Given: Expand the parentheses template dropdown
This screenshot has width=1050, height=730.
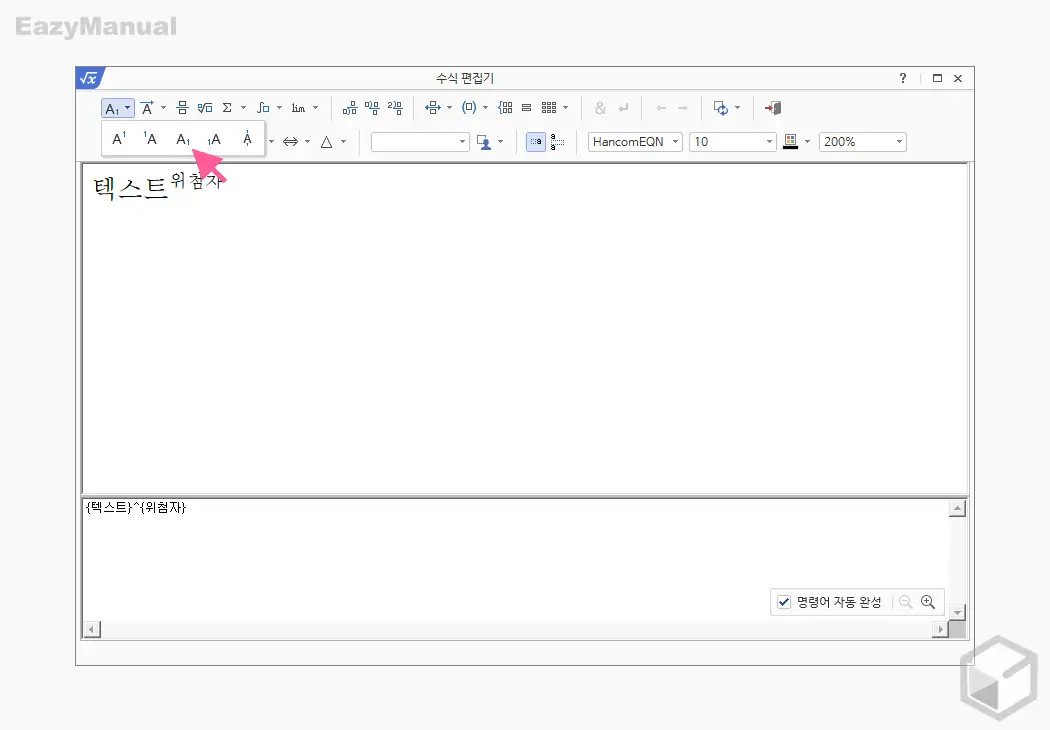Looking at the screenshot, I should pos(483,107).
